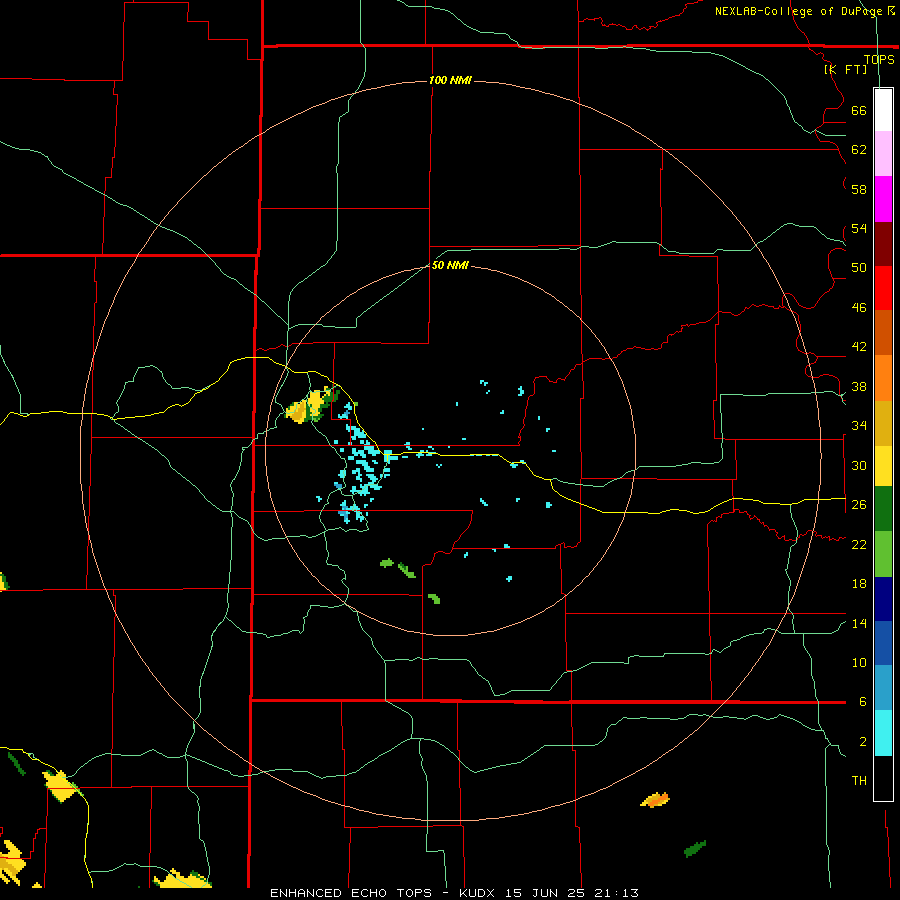The width and height of the screenshot is (900, 900).
Task: Click the medium blue 18 kft legend swatch
Action: pyautogui.click(x=883, y=643)
